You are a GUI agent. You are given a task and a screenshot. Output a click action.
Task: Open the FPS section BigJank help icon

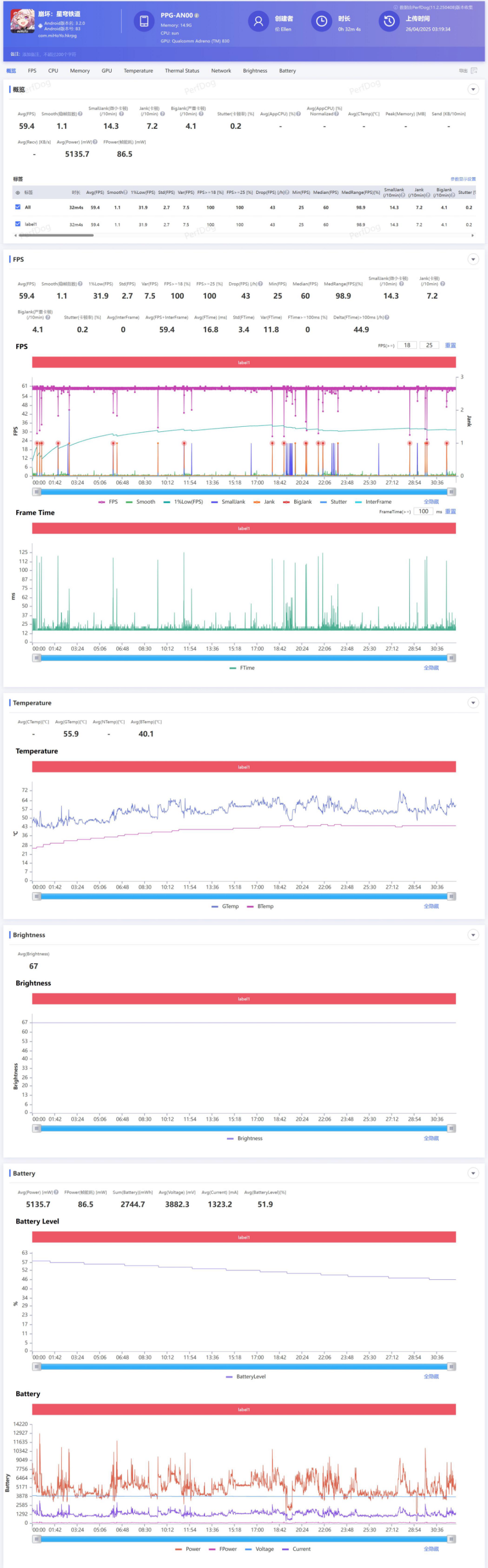48,317
